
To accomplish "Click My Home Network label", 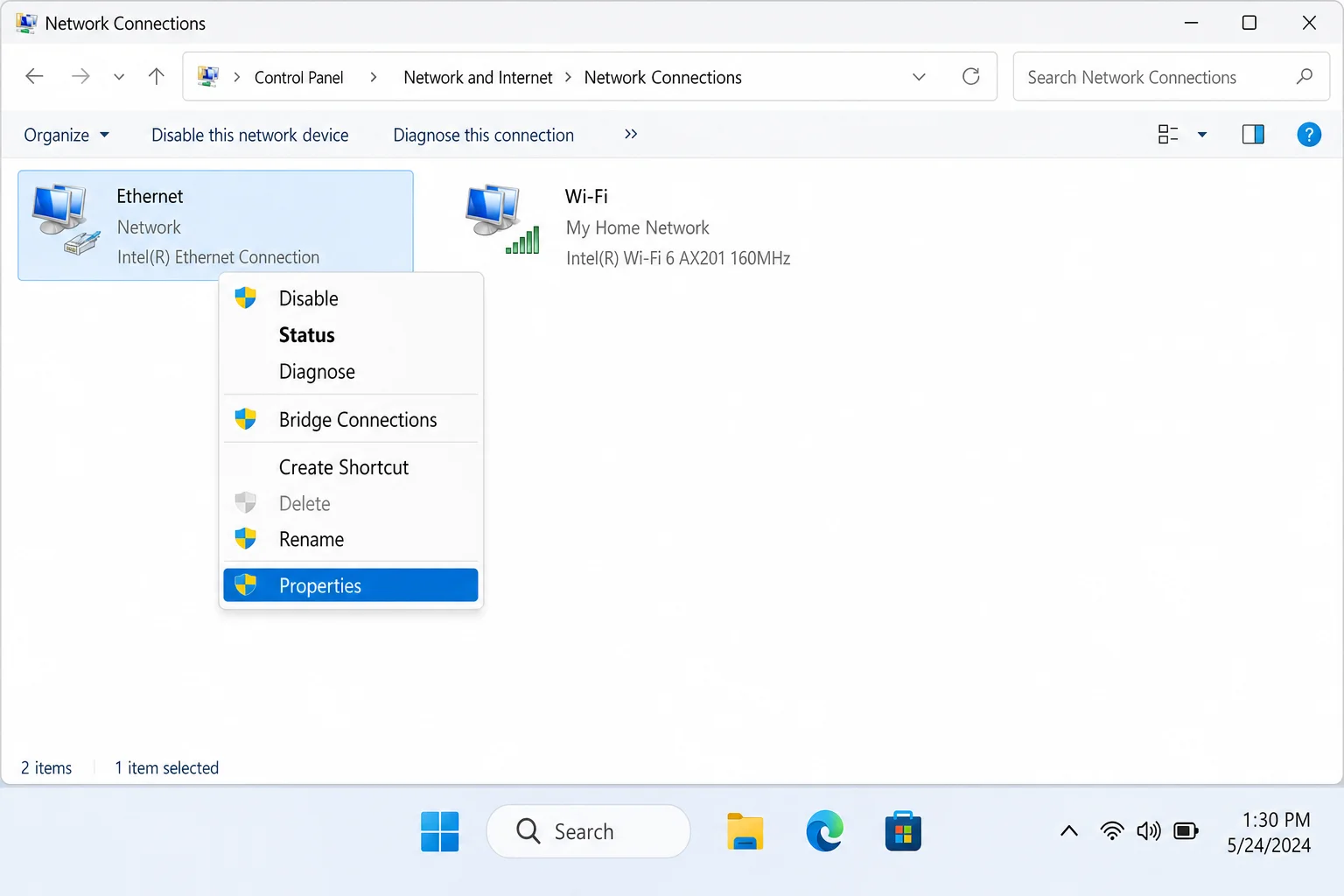I will [x=637, y=227].
